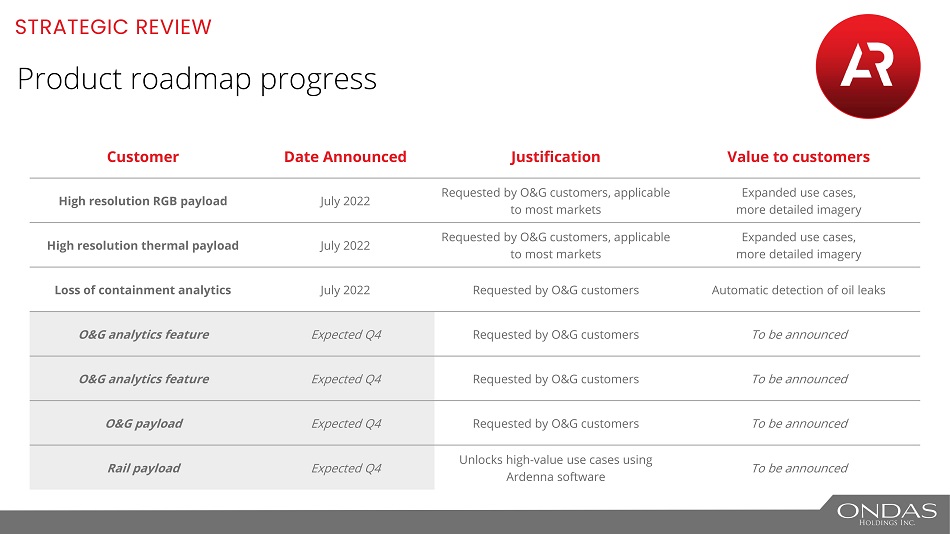Select the High resolution RGB payload cell
Image resolution: width=950 pixels, height=534 pixels.
coord(143,201)
